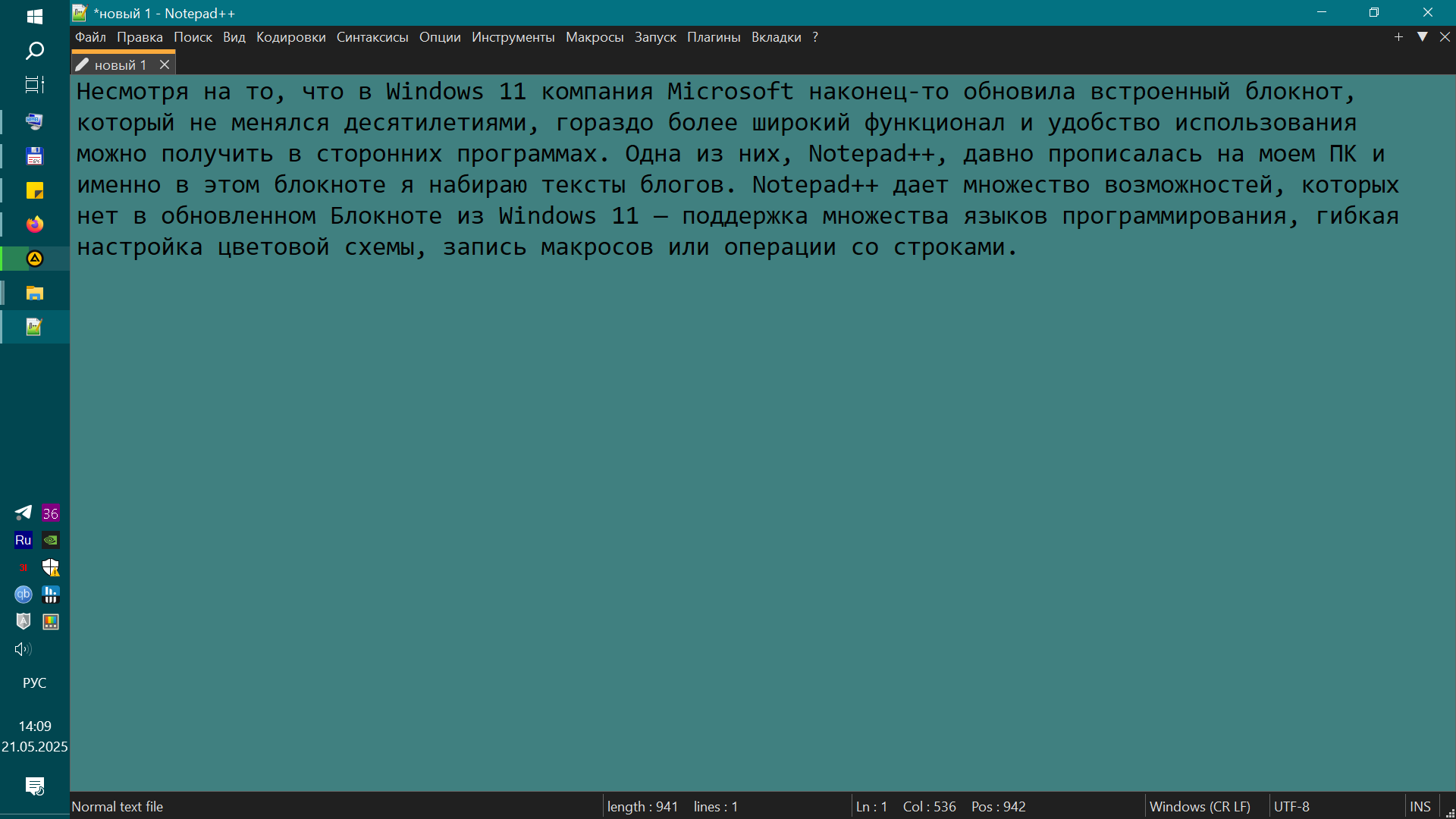
Task: Open the AIMP player taskbar icon
Action: [x=35, y=259]
